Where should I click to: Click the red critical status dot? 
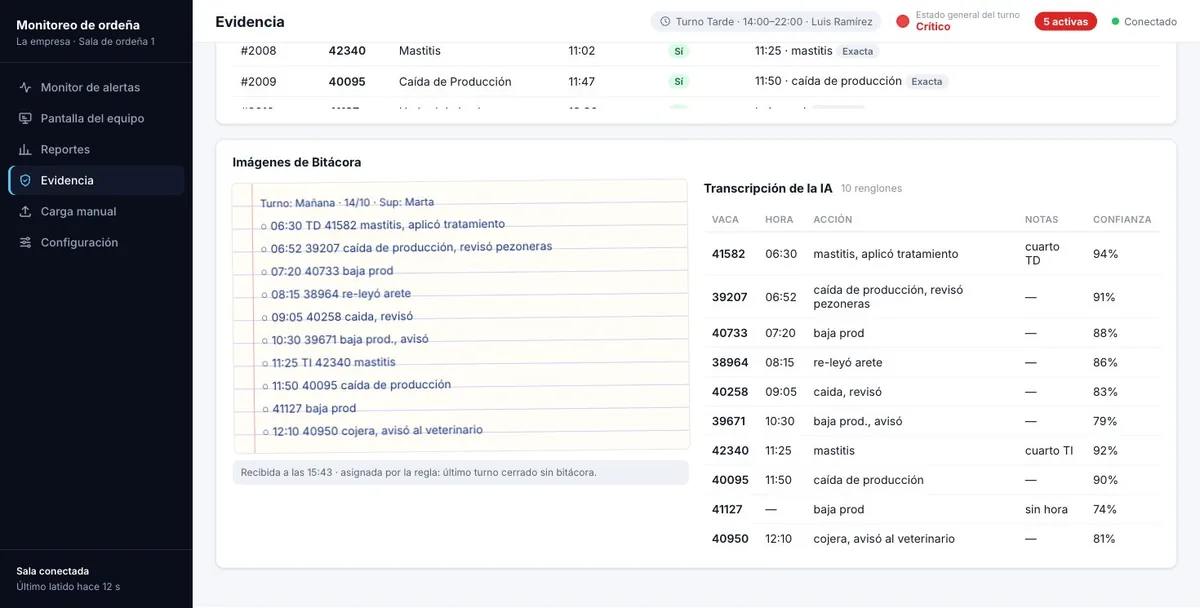[x=902, y=22]
